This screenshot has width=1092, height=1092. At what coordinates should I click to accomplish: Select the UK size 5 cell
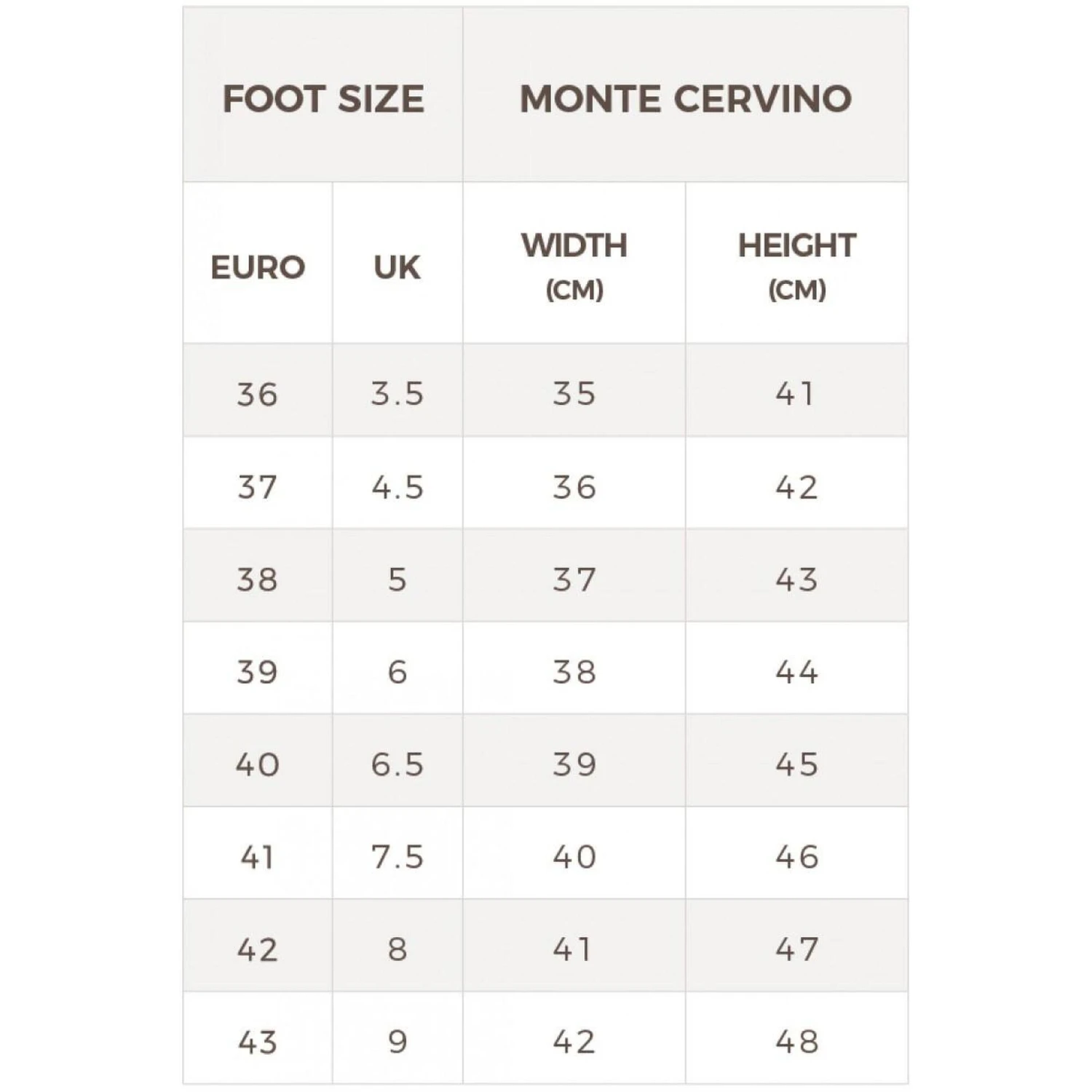click(397, 579)
